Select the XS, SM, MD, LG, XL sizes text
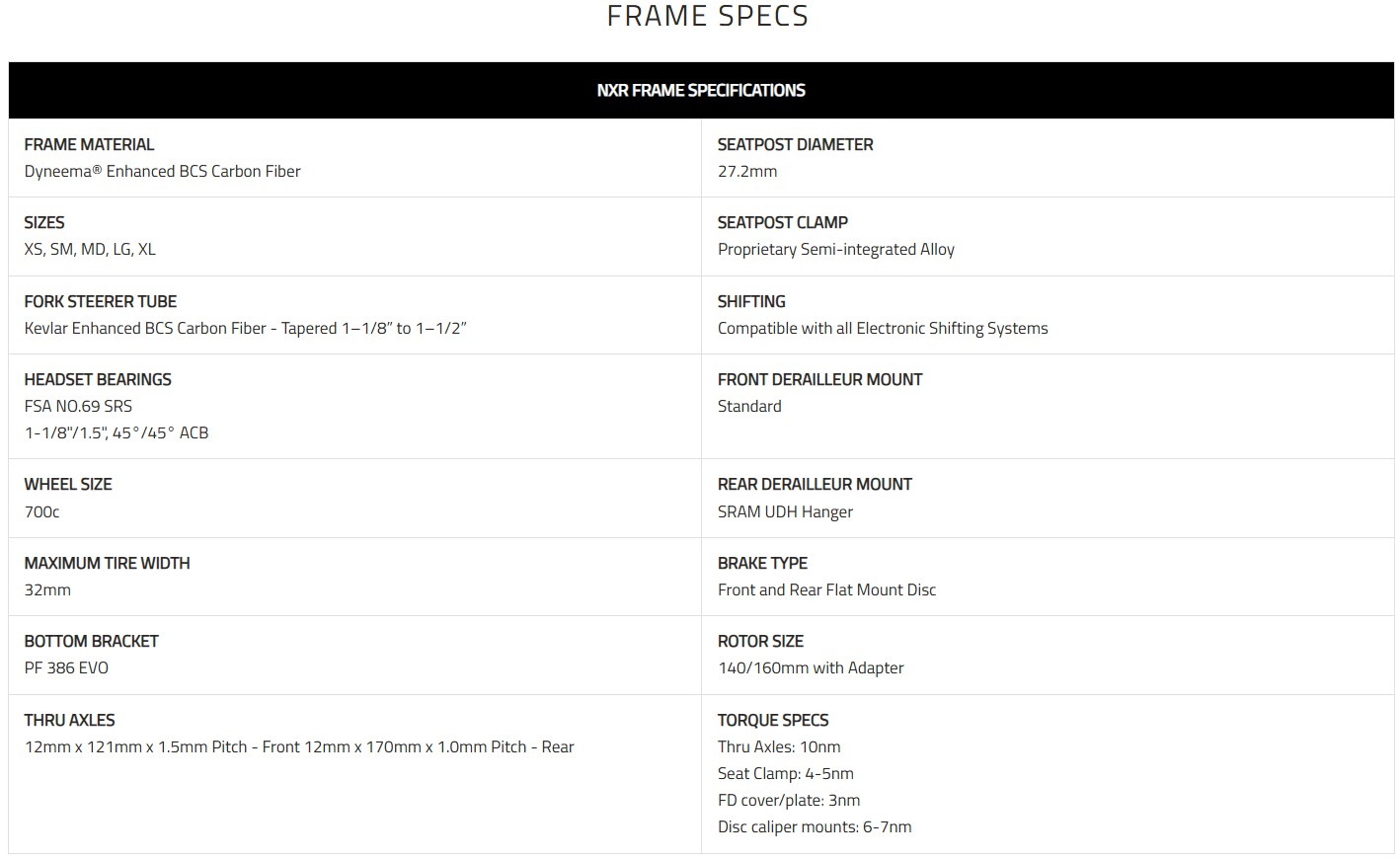 90,249
